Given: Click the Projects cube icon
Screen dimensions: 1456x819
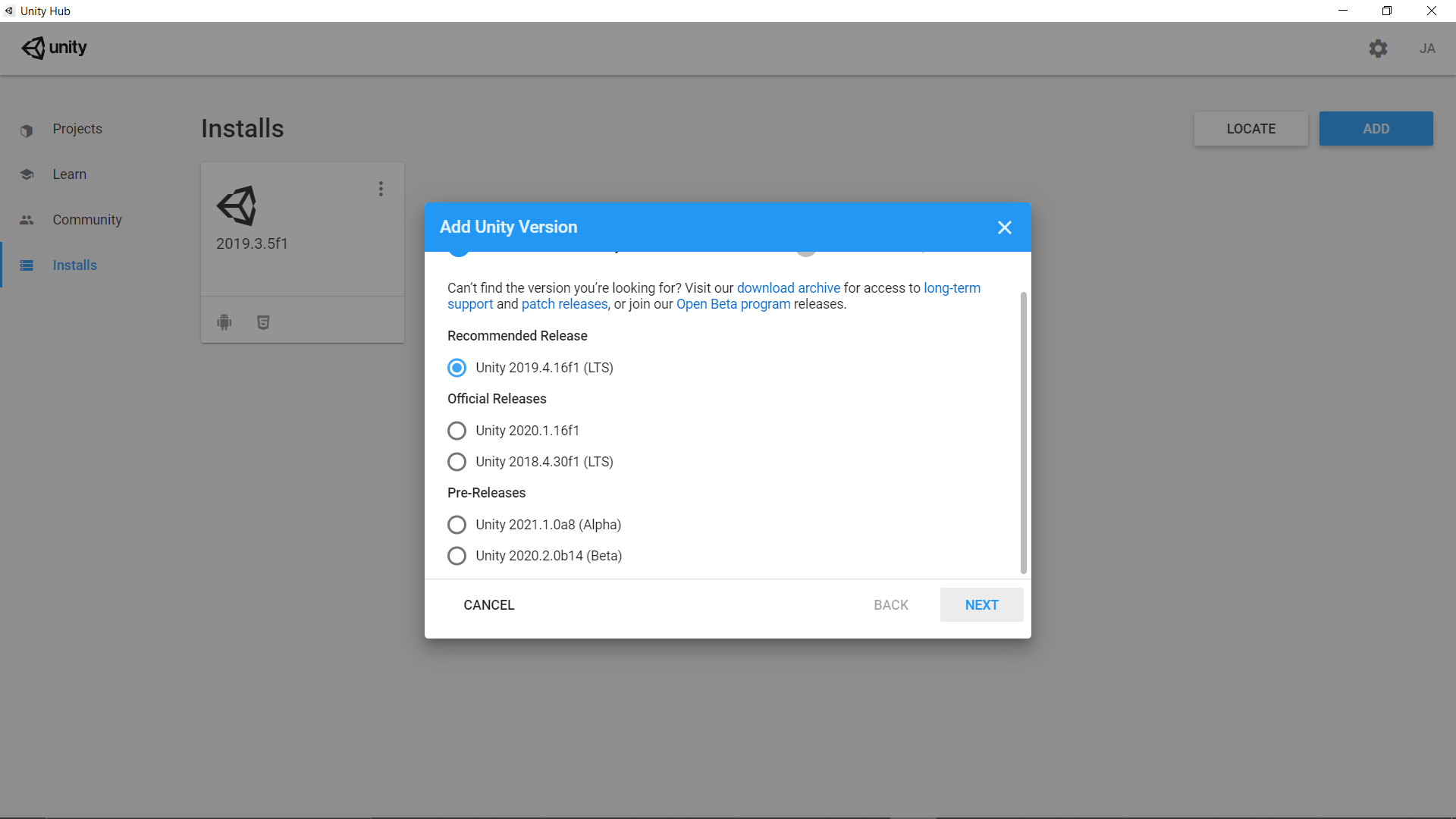Looking at the screenshot, I should pyautogui.click(x=27, y=130).
